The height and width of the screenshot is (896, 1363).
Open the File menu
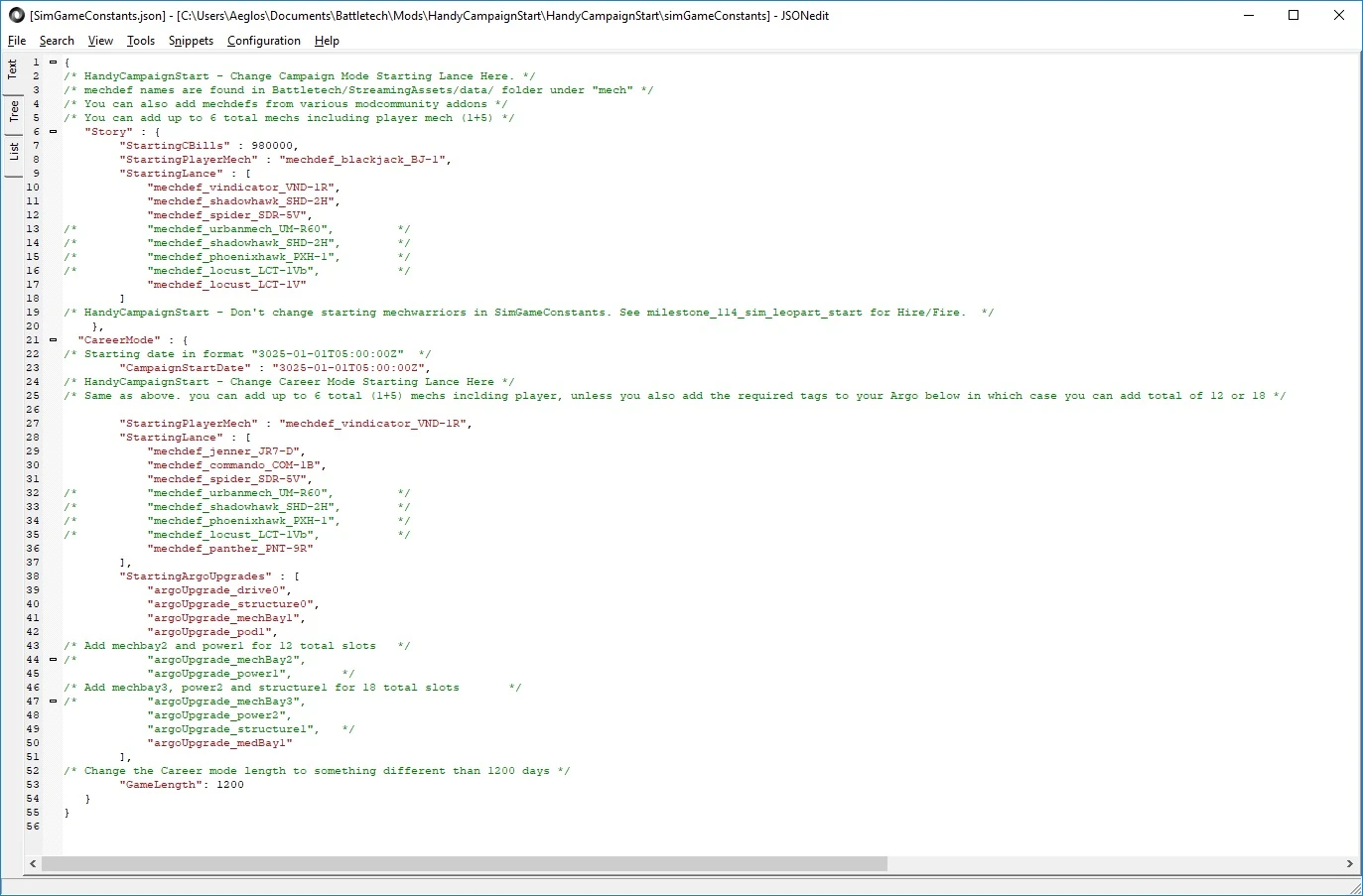17,41
